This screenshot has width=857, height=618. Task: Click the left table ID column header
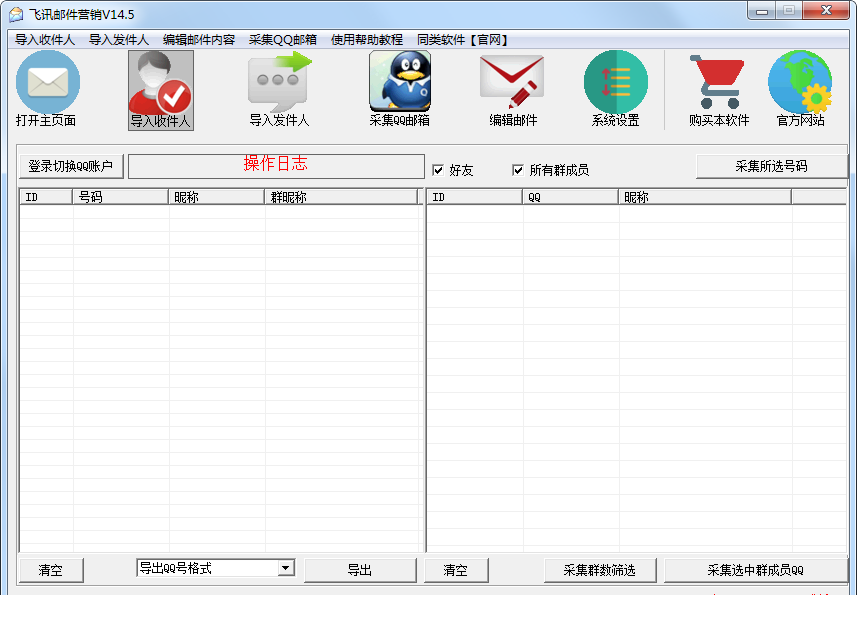[x=46, y=197]
